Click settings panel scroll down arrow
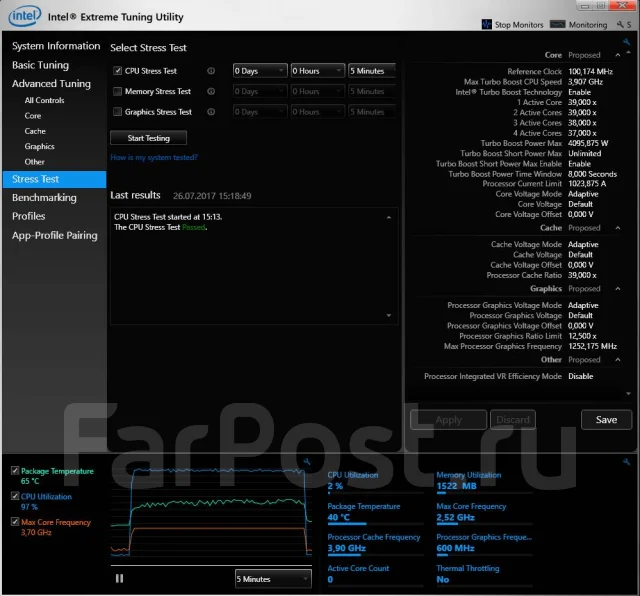The width and height of the screenshot is (640, 596). (628, 394)
